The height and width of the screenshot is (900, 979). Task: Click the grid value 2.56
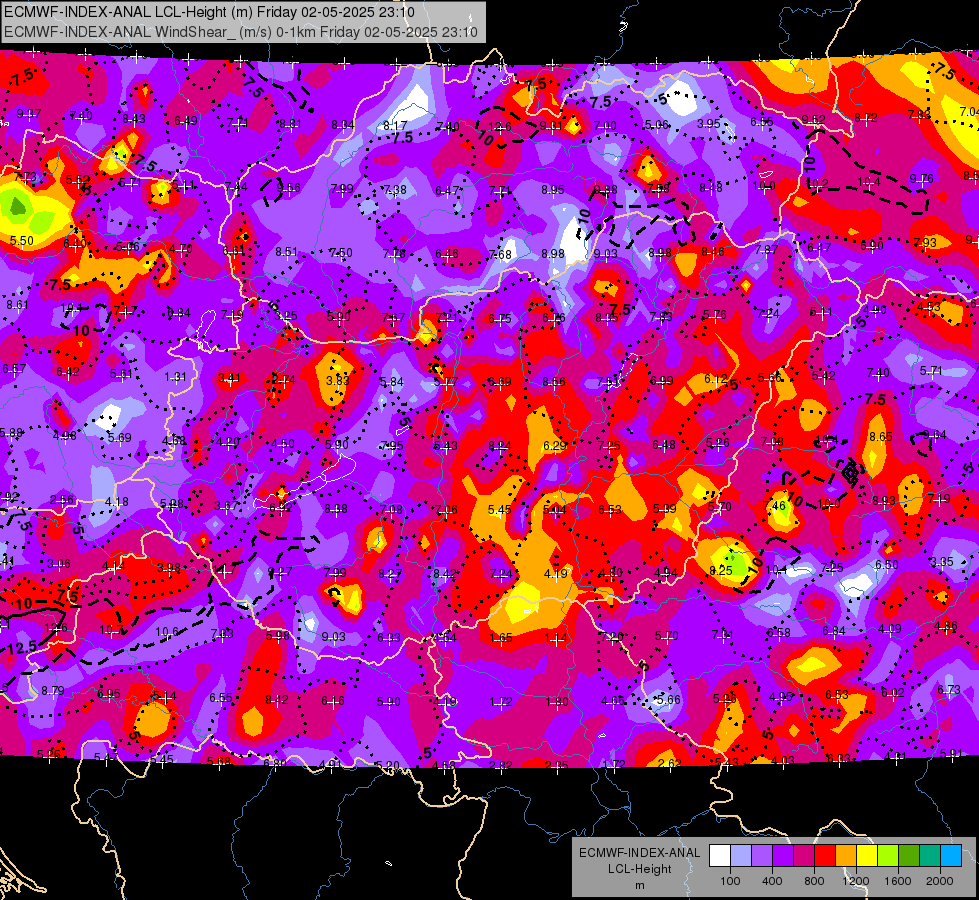(x=62, y=500)
